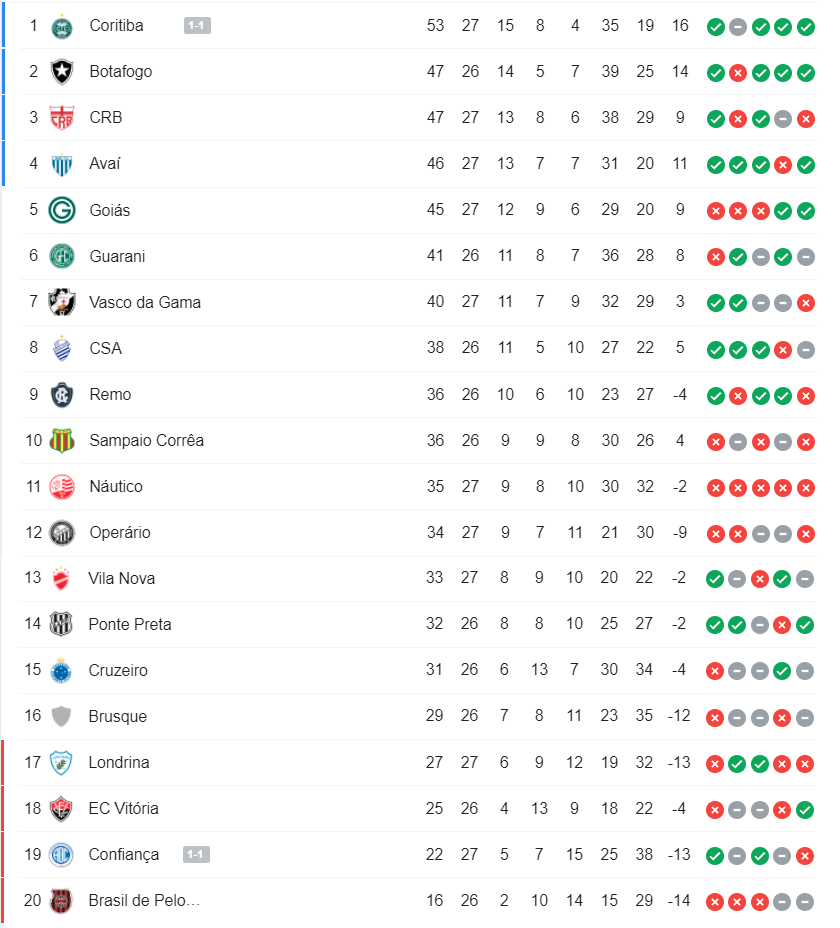Click the CRB crest icon
Image resolution: width=840 pixels, height=928 pixels.
coord(62,118)
